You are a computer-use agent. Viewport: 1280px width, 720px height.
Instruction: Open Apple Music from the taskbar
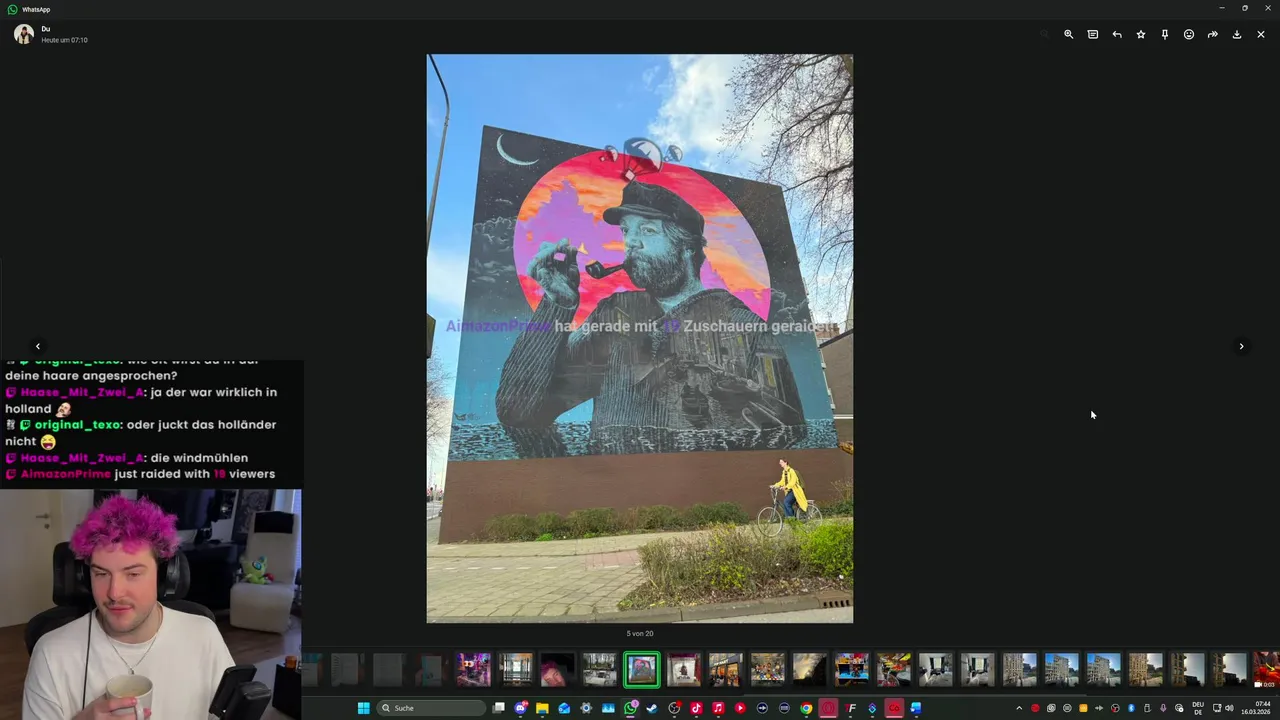pyautogui.click(x=718, y=708)
